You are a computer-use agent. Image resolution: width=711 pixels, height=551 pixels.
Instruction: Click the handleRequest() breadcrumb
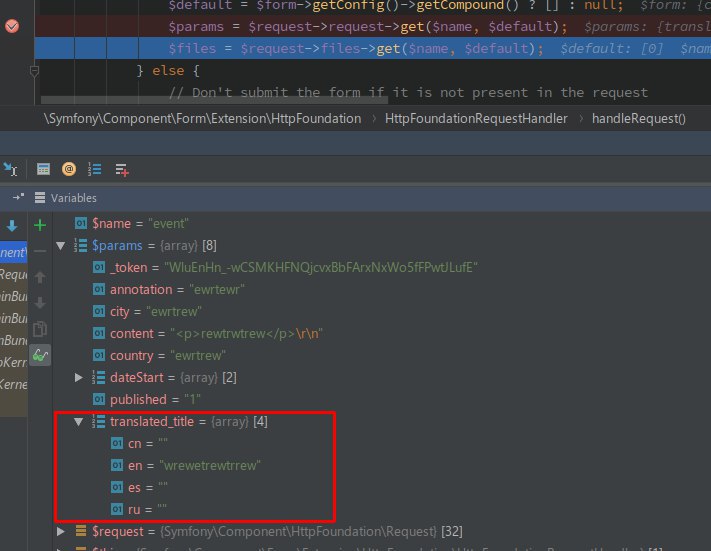point(639,119)
